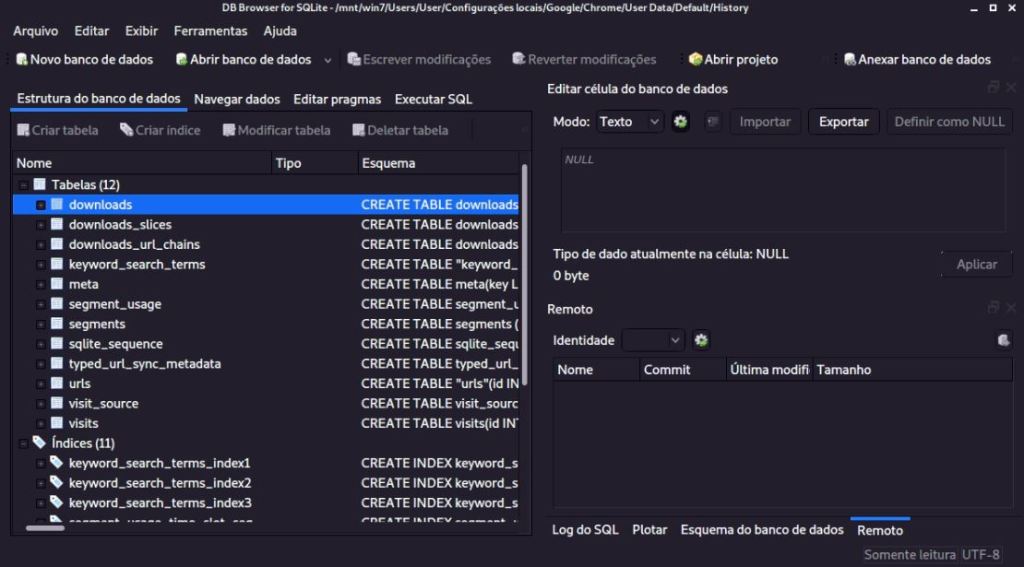
Task: Click the Novo banco de dados toolbar icon
Action: point(22,59)
